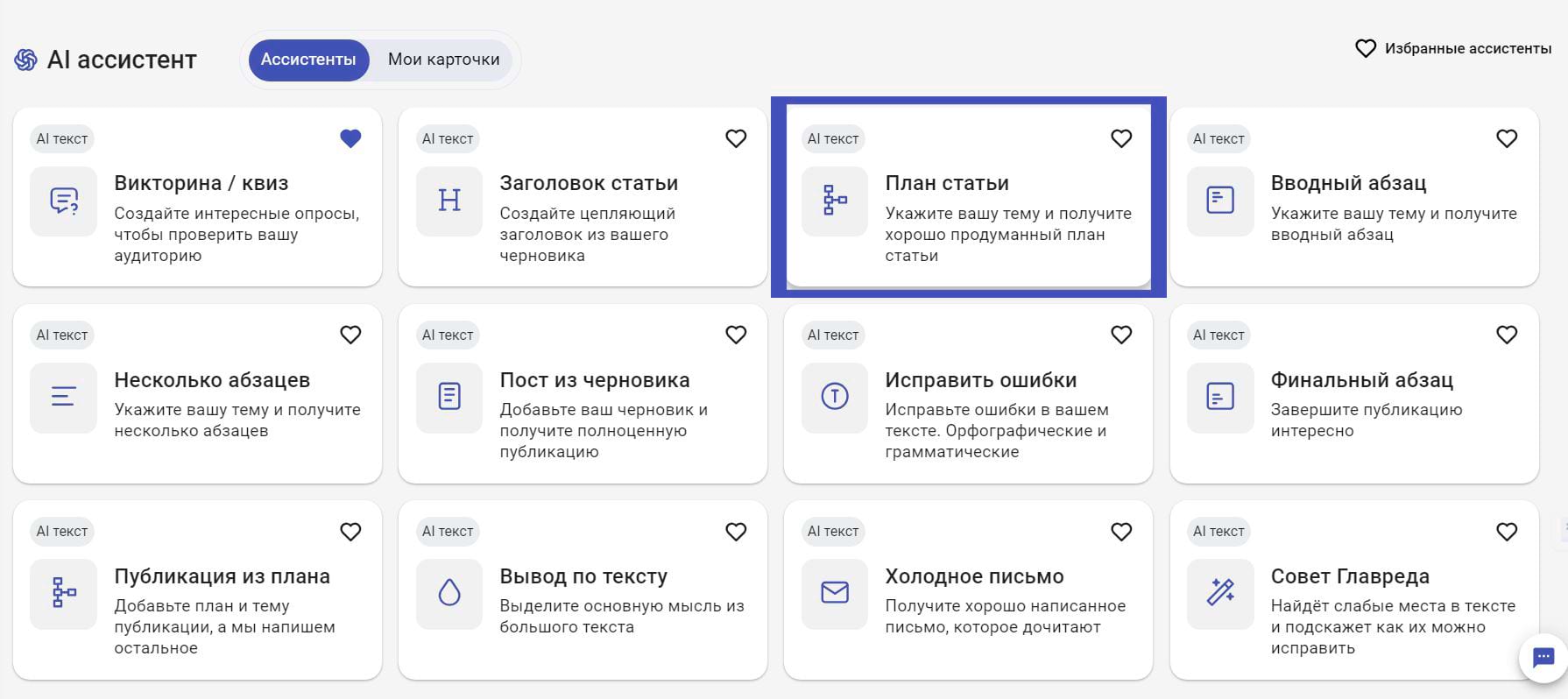Screen dimensions: 1568x699
Task: Open the chat support bubble icon
Action: point(1543,657)
